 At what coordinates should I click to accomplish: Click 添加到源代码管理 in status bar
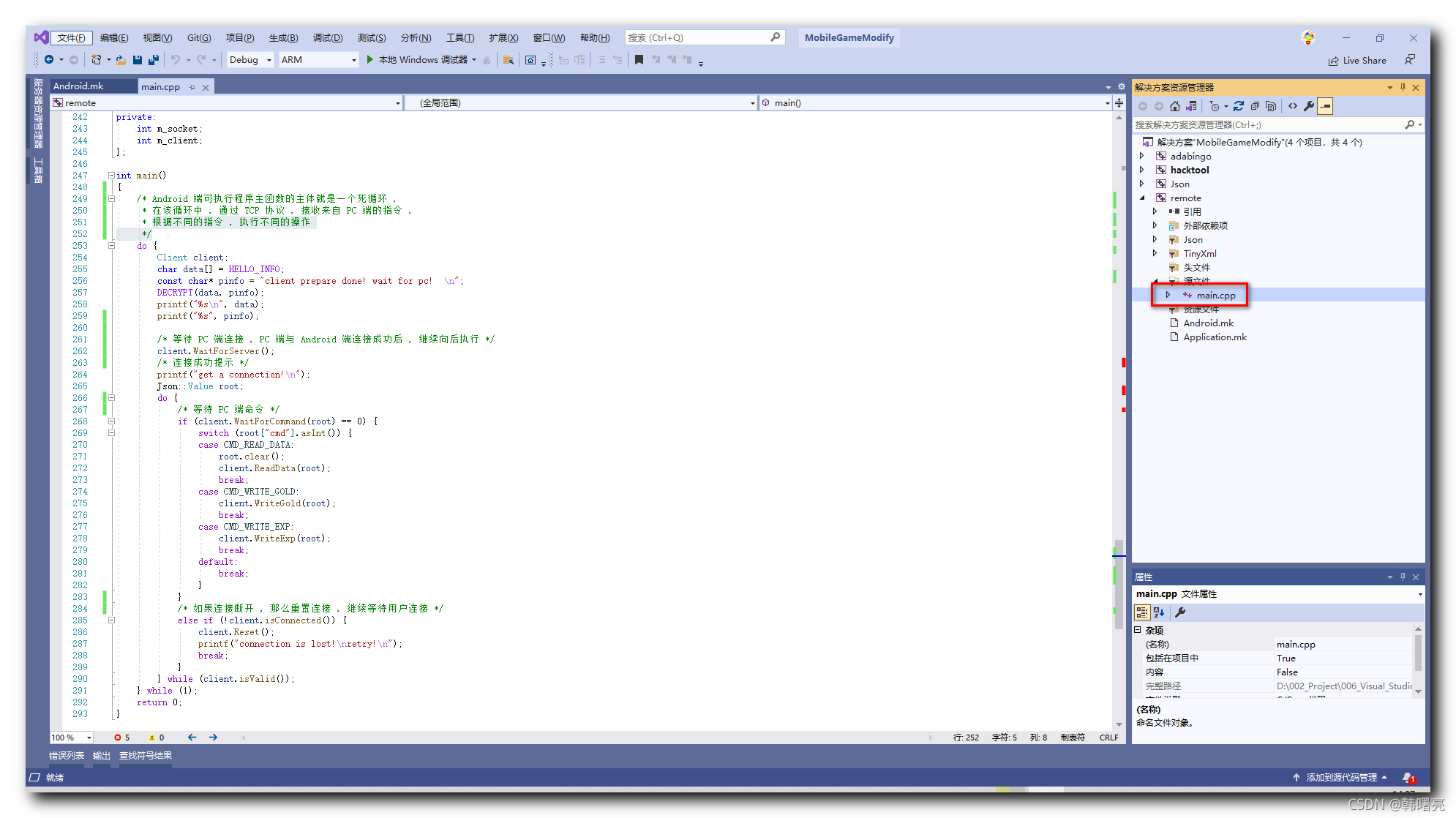click(1340, 777)
